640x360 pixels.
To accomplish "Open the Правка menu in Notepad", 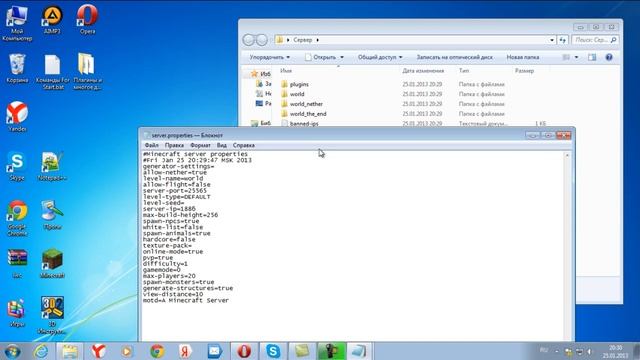I will coord(174,145).
